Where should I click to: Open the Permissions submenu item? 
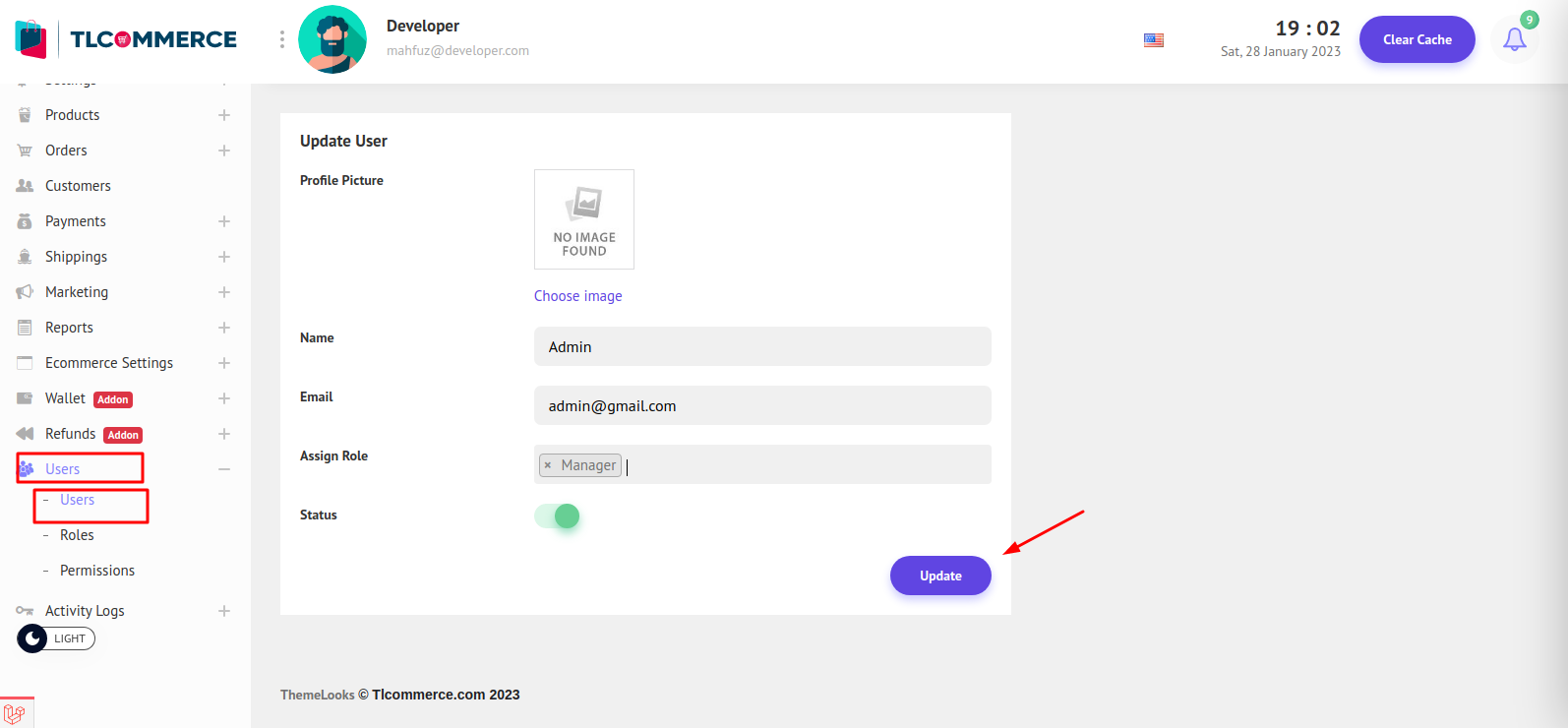(97, 571)
